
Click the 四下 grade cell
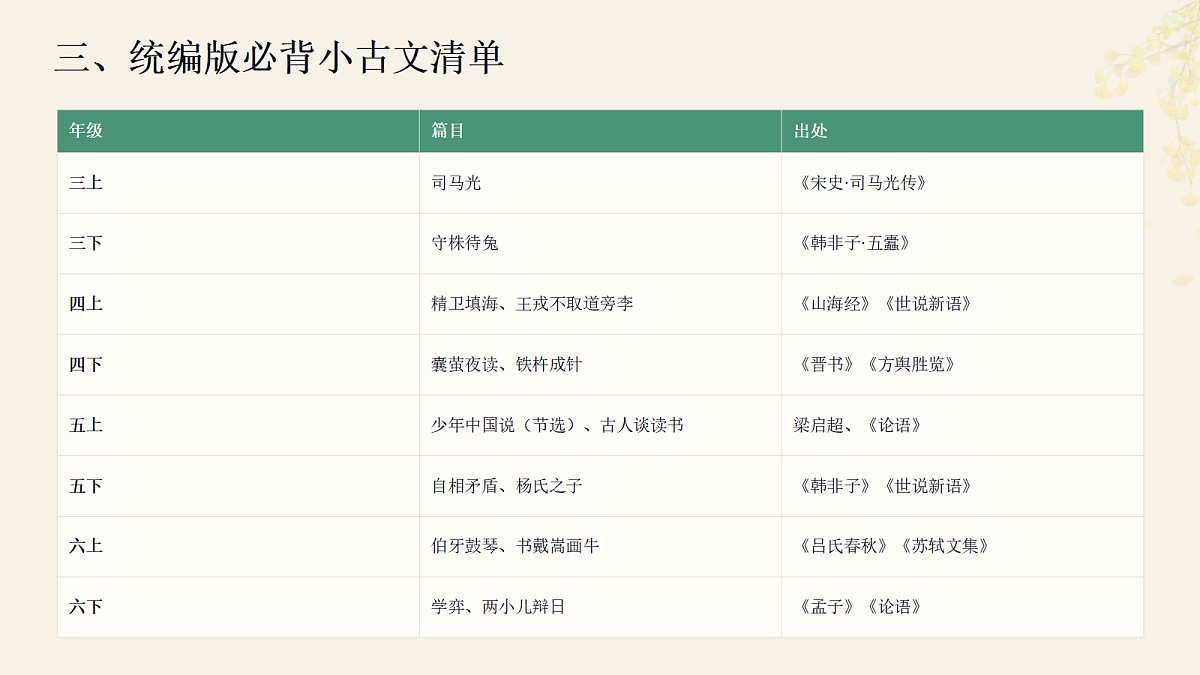238,365
